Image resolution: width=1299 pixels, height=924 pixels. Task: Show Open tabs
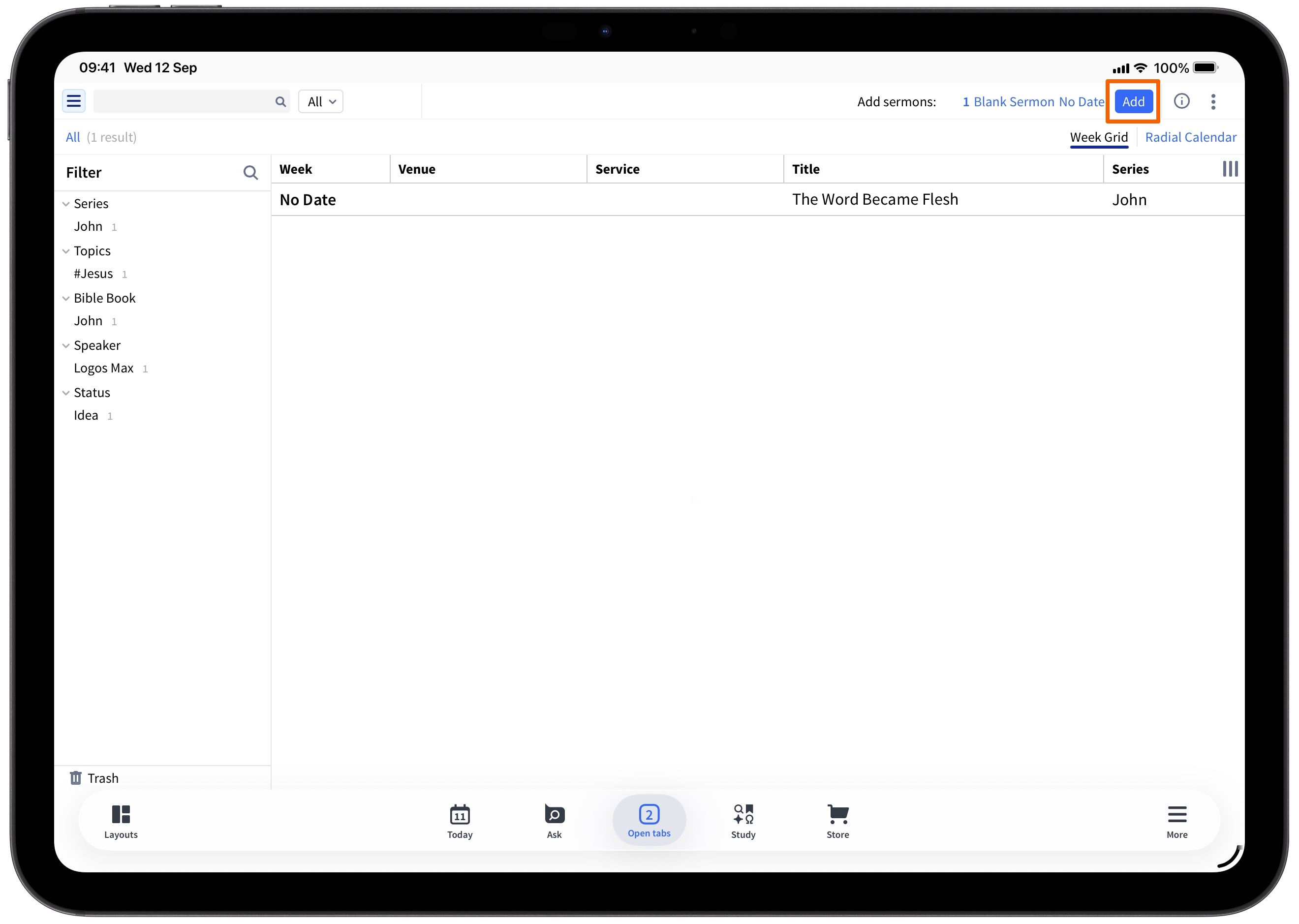[649, 821]
